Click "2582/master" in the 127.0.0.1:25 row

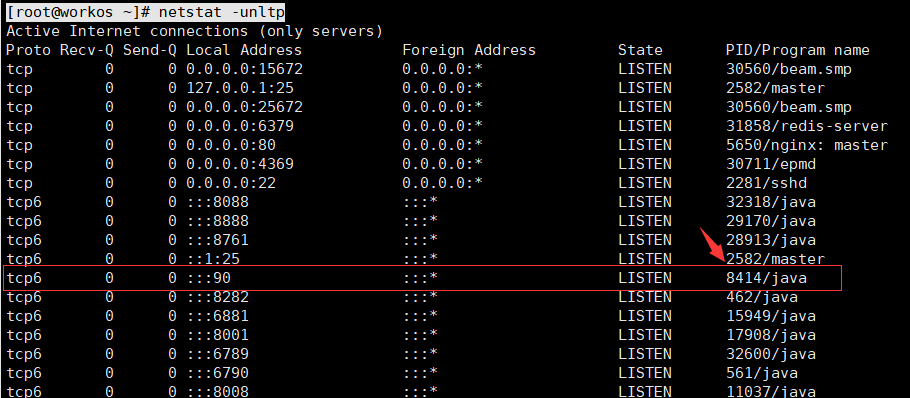tap(775, 88)
